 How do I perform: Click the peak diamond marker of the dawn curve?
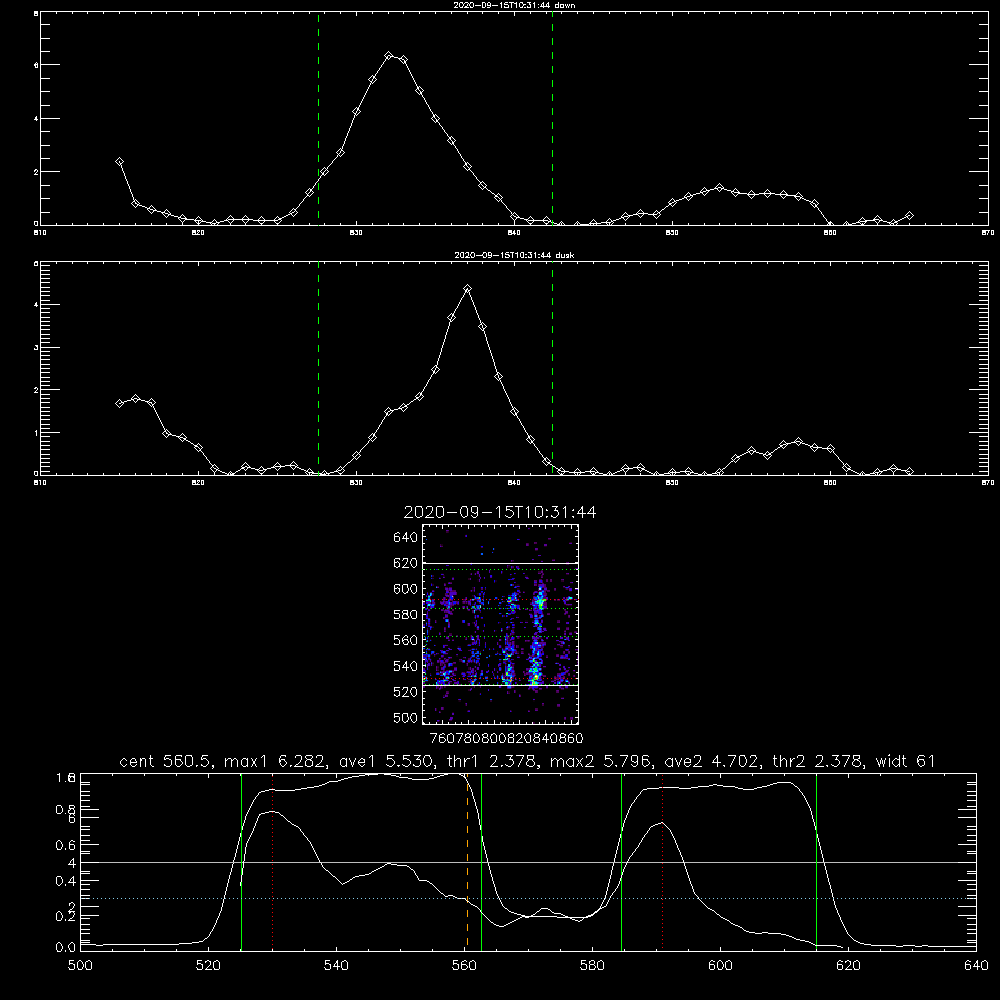(388, 55)
